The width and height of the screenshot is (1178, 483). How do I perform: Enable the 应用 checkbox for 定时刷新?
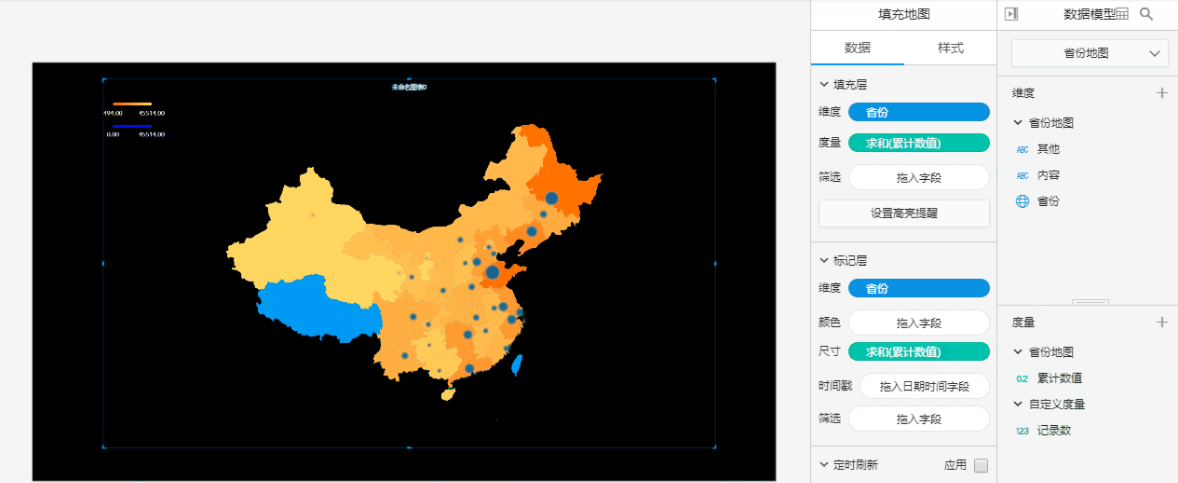980,465
